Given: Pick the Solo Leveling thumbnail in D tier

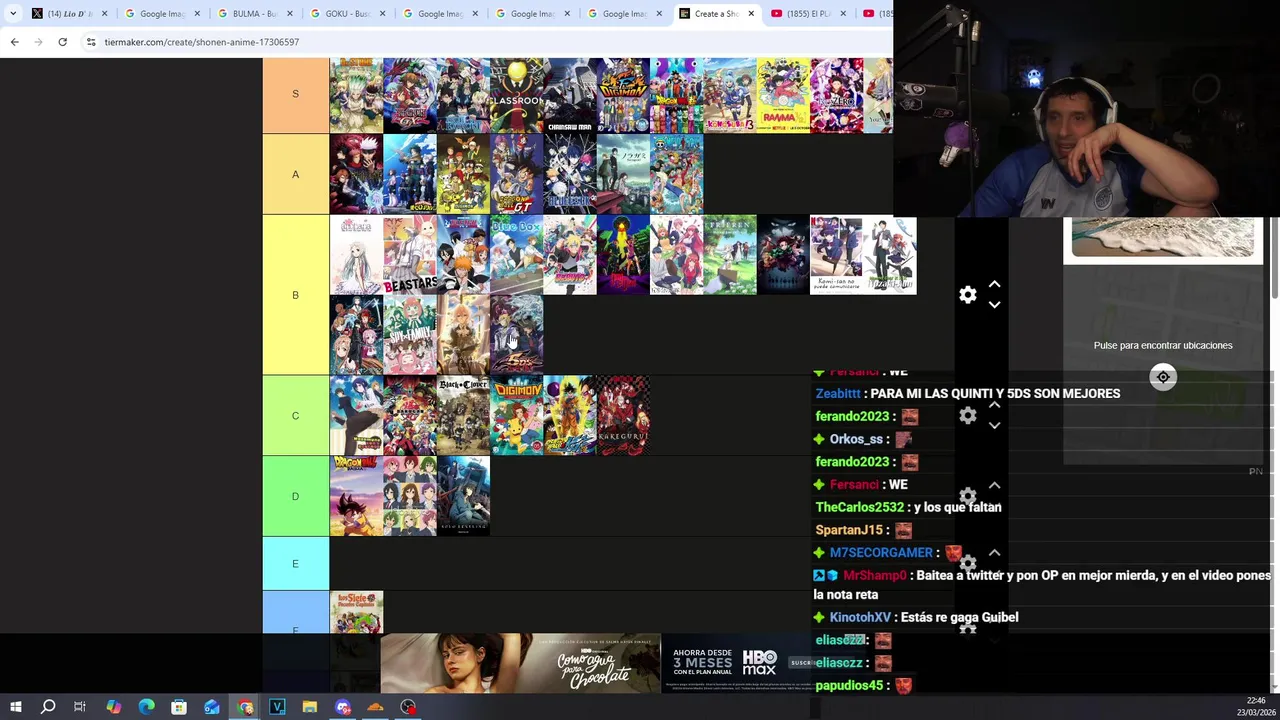Looking at the screenshot, I should (463, 496).
